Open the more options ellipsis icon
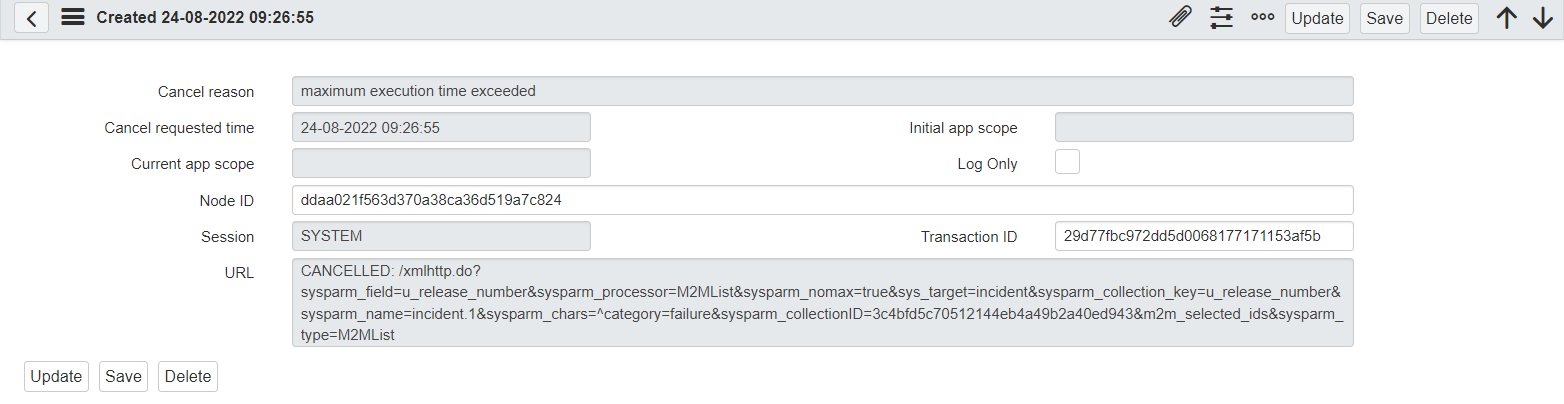 [x=1262, y=18]
